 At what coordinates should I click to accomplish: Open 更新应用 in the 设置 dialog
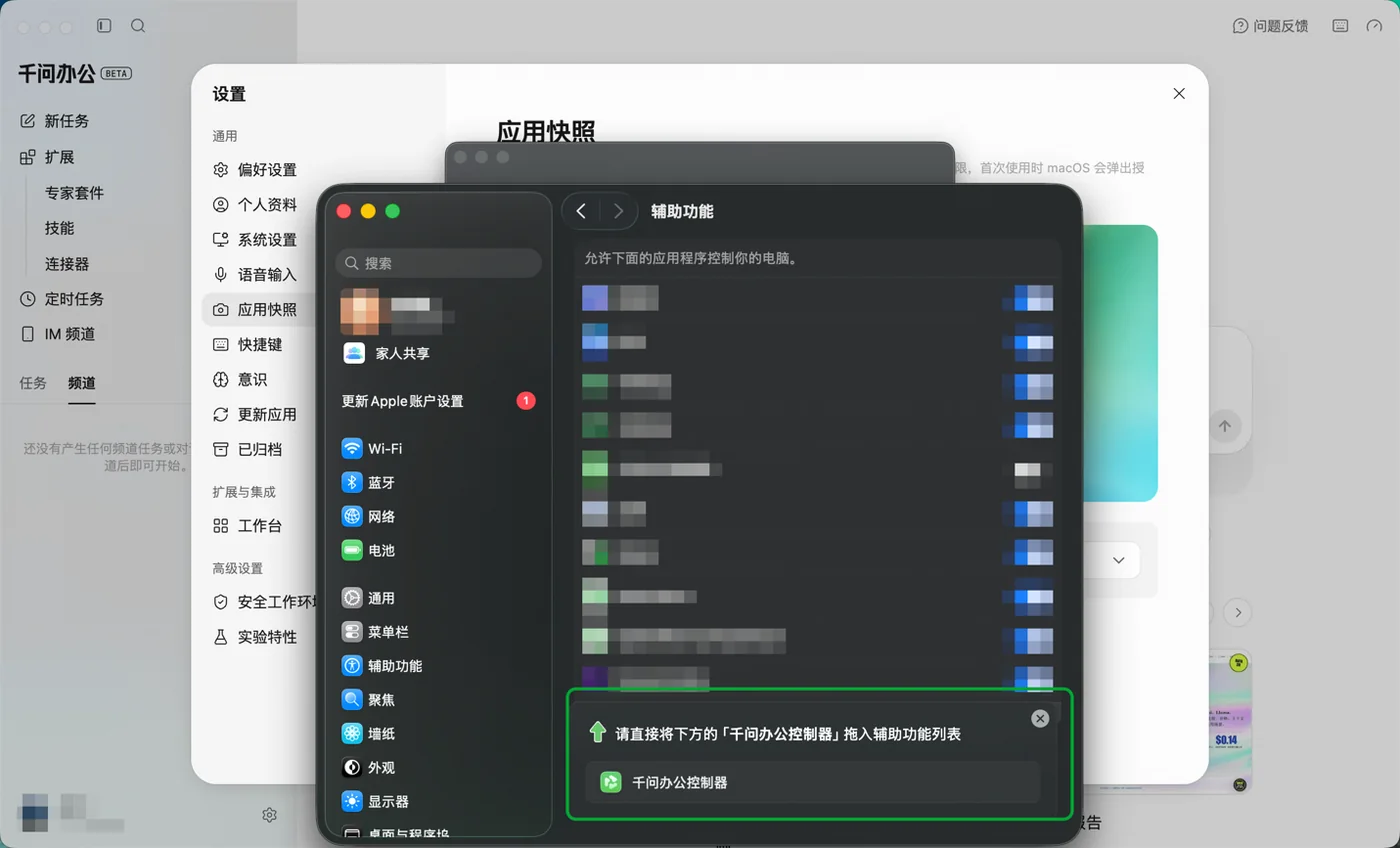256,415
